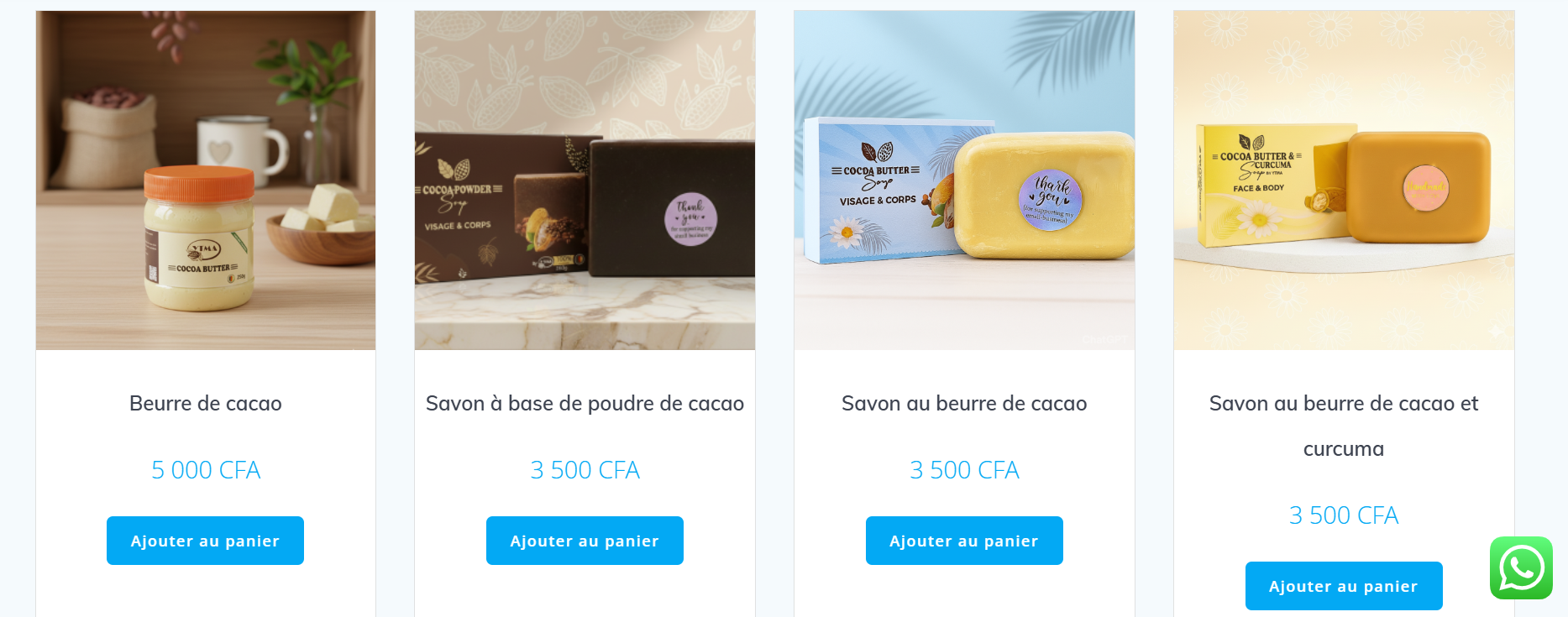Click the Beurre de cacao product title
Screen dimensions: 1568x617
click(x=206, y=404)
